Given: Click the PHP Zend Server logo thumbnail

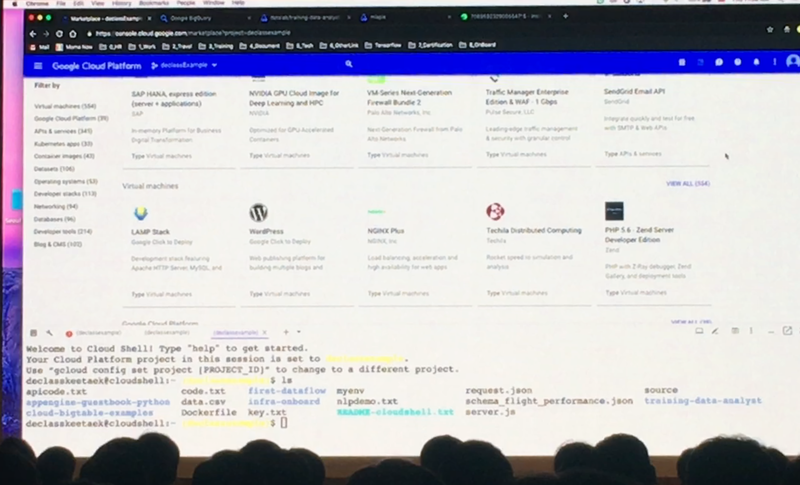Looking at the screenshot, I should click(x=614, y=211).
